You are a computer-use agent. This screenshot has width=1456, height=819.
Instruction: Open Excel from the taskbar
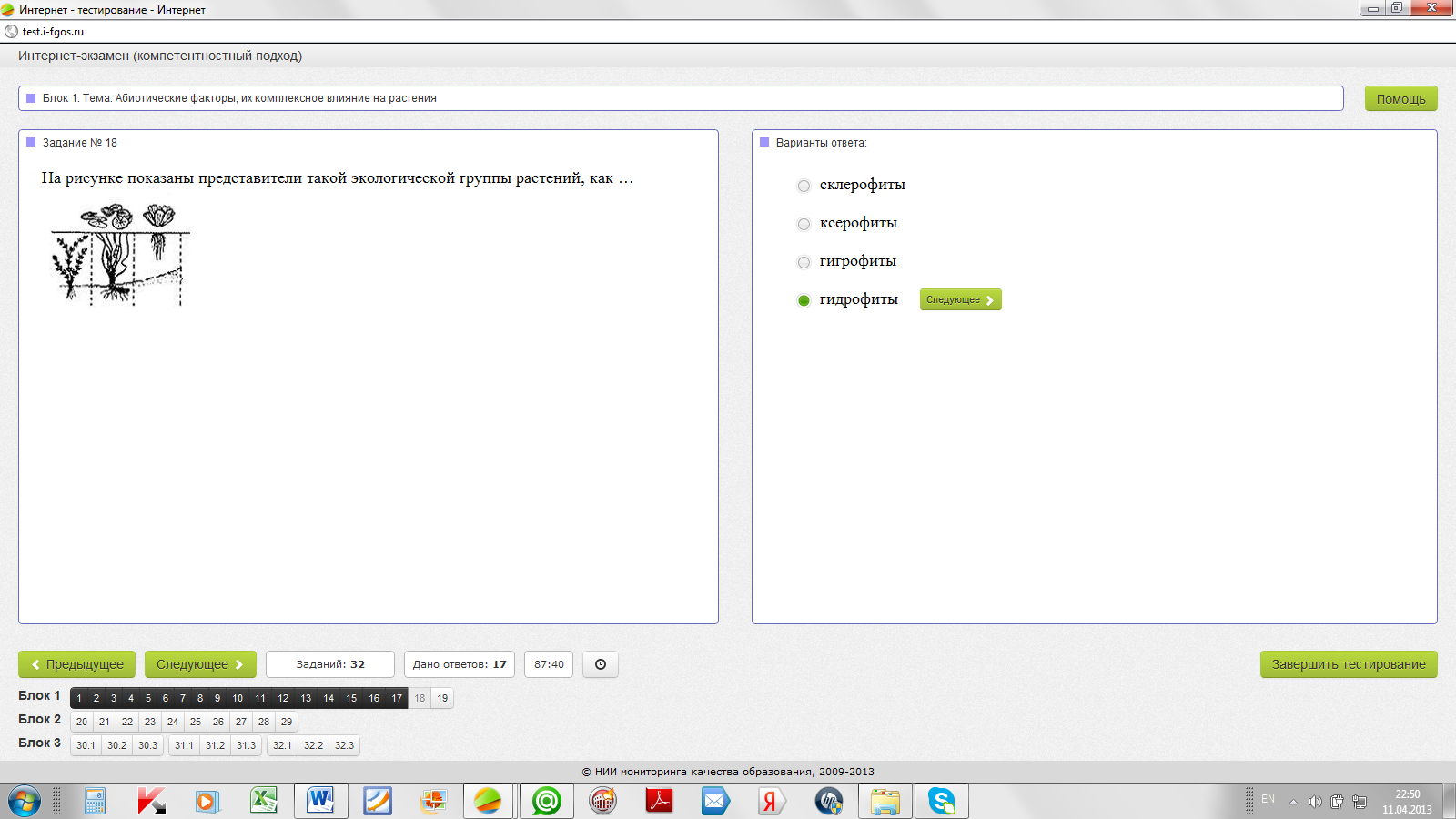pyautogui.click(x=264, y=802)
